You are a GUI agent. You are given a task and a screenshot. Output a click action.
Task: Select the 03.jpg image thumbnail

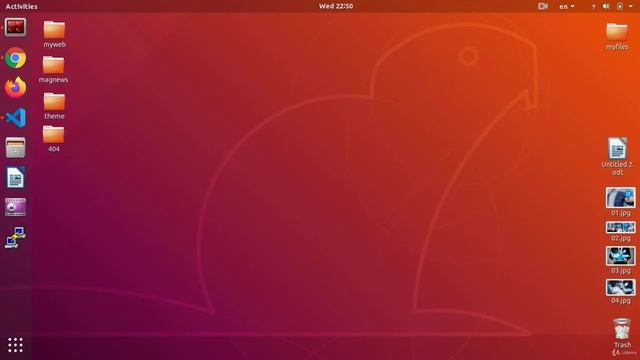pos(620,256)
